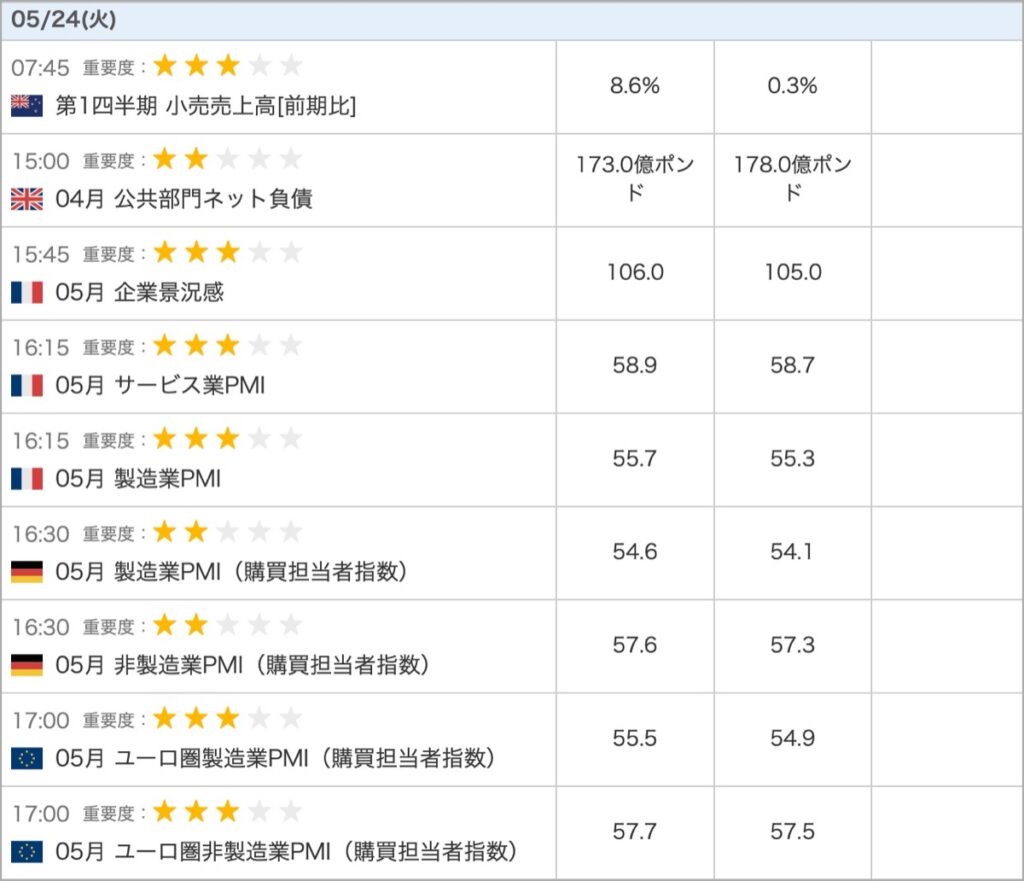Click the 57.6 value cell
The height and width of the screenshot is (881, 1024).
coord(635,645)
